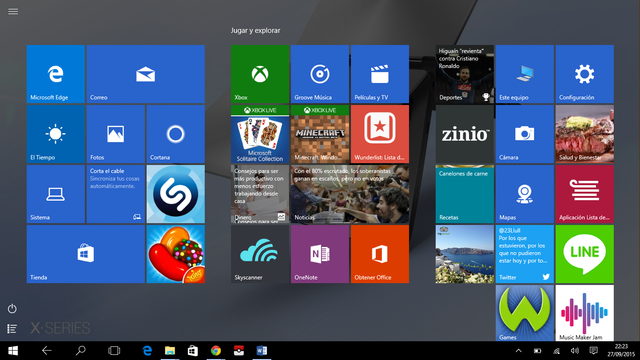Launch the zinio tile

pyautogui.click(x=464, y=134)
